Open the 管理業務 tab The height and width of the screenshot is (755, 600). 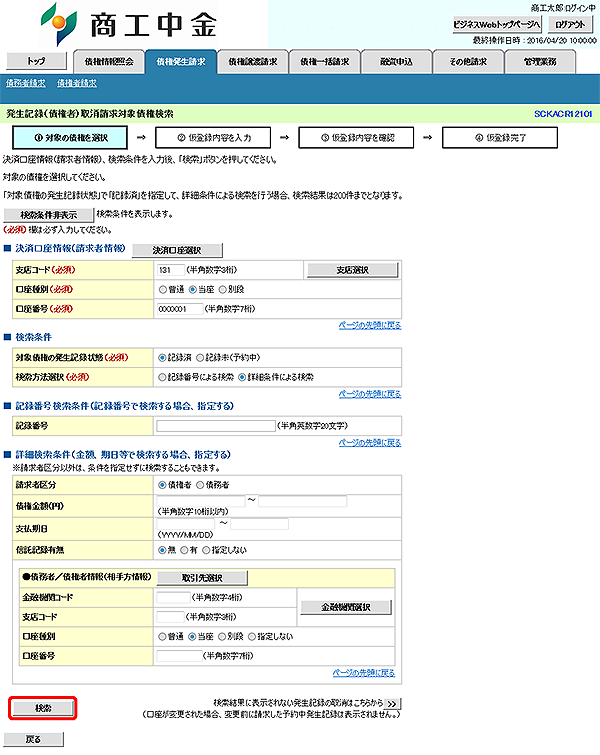(540, 62)
